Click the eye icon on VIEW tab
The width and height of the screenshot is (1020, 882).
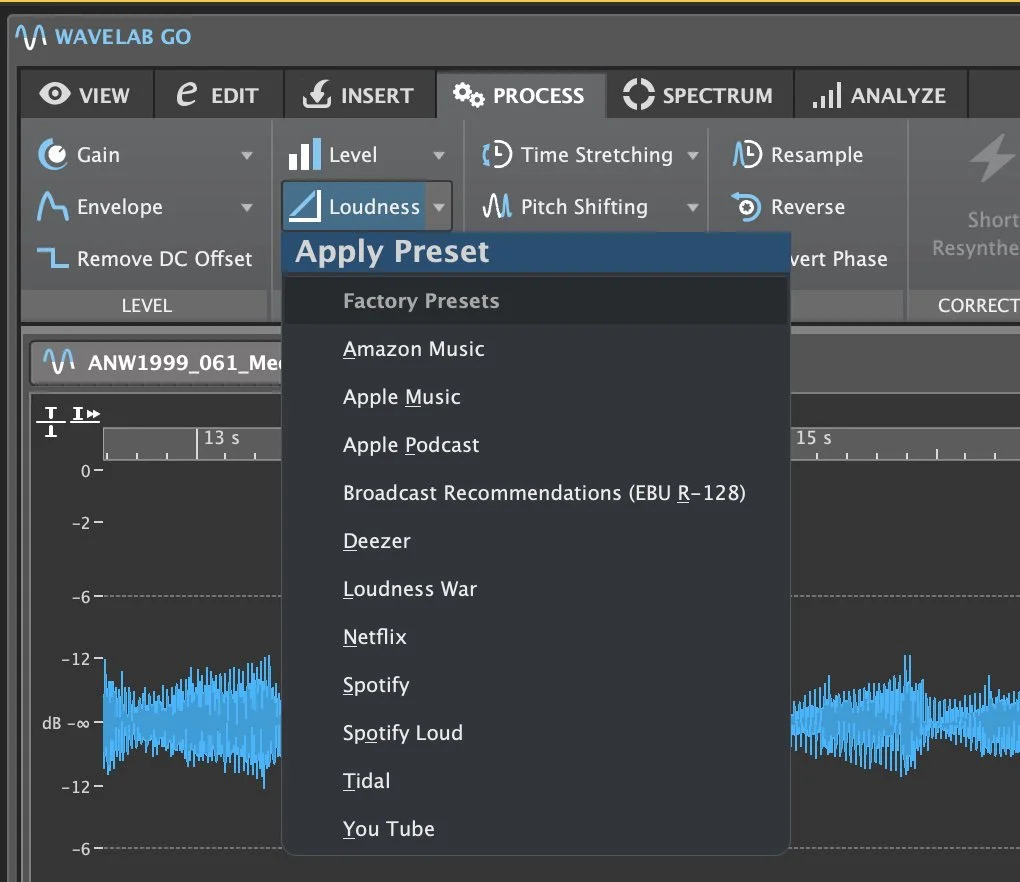[x=55, y=94]
